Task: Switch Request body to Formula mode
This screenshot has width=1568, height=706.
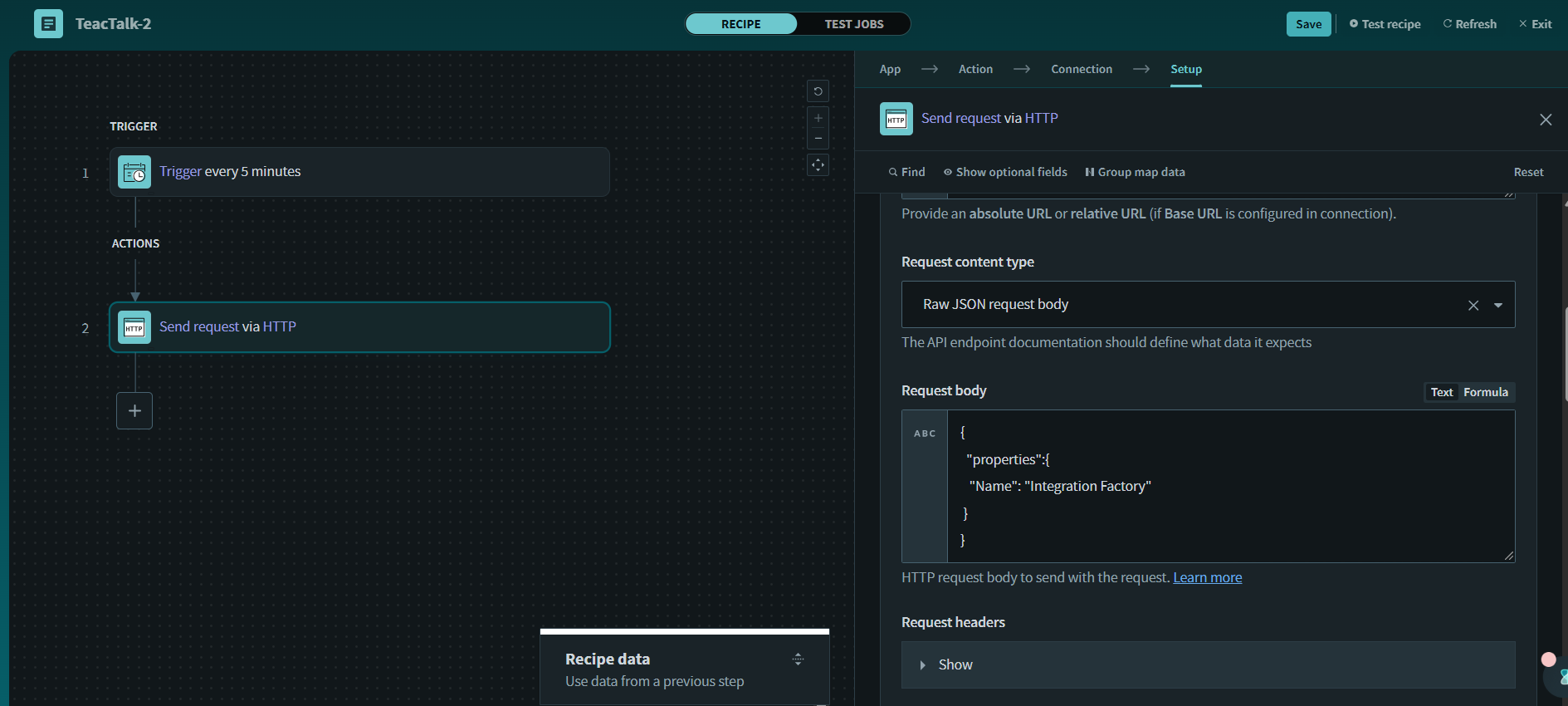Action: click(x=1485, y=392)
